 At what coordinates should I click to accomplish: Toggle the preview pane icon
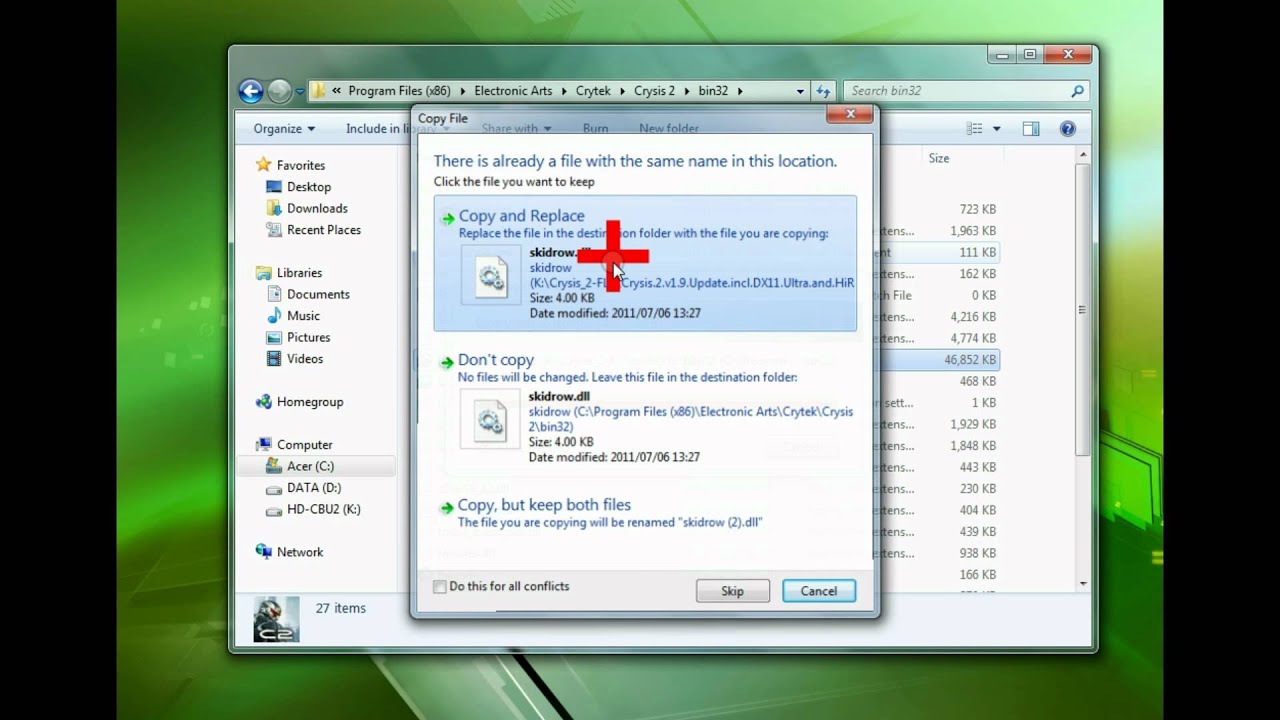(1031, 128)
